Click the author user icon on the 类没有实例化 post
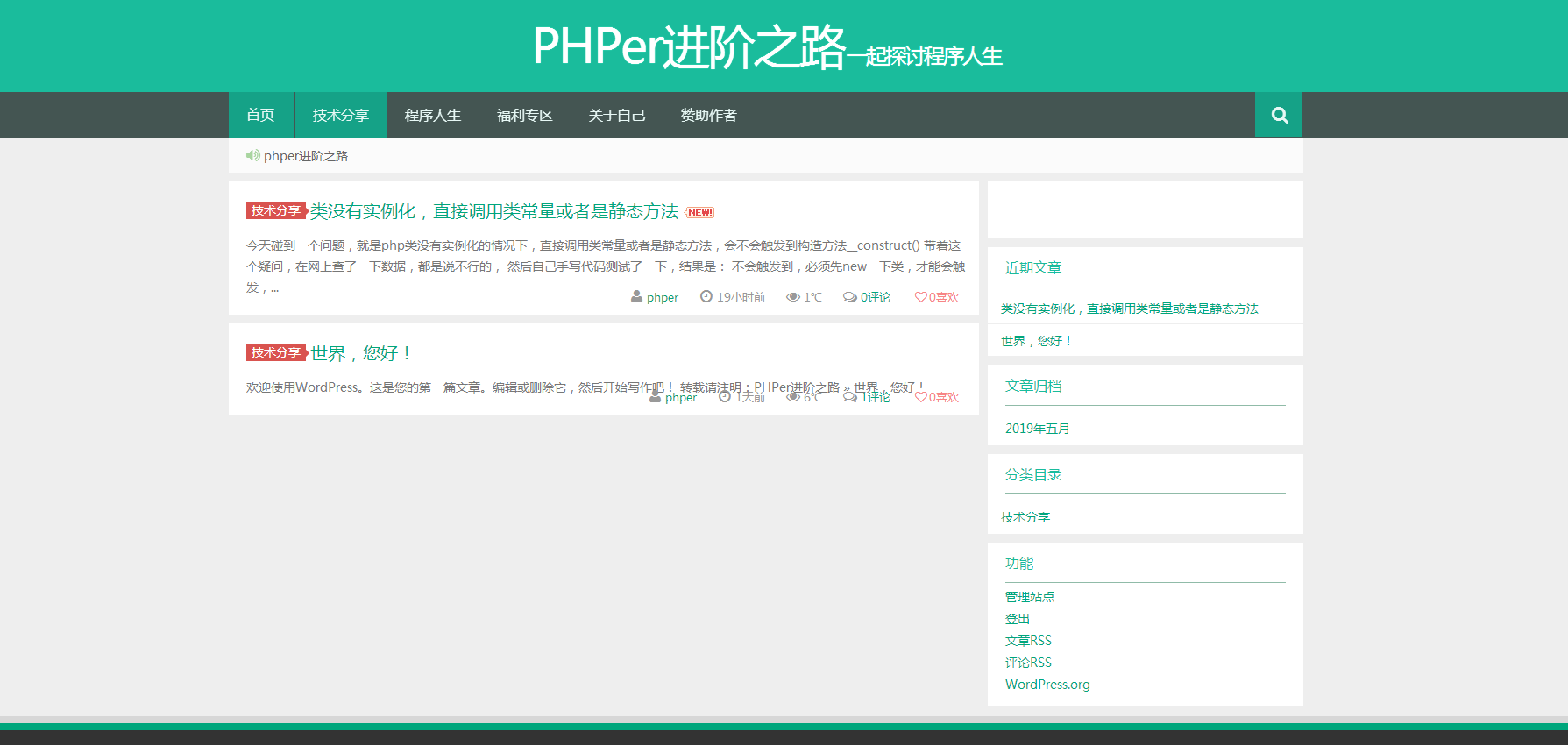This screenshot has width=1568, height=745. 636,297
